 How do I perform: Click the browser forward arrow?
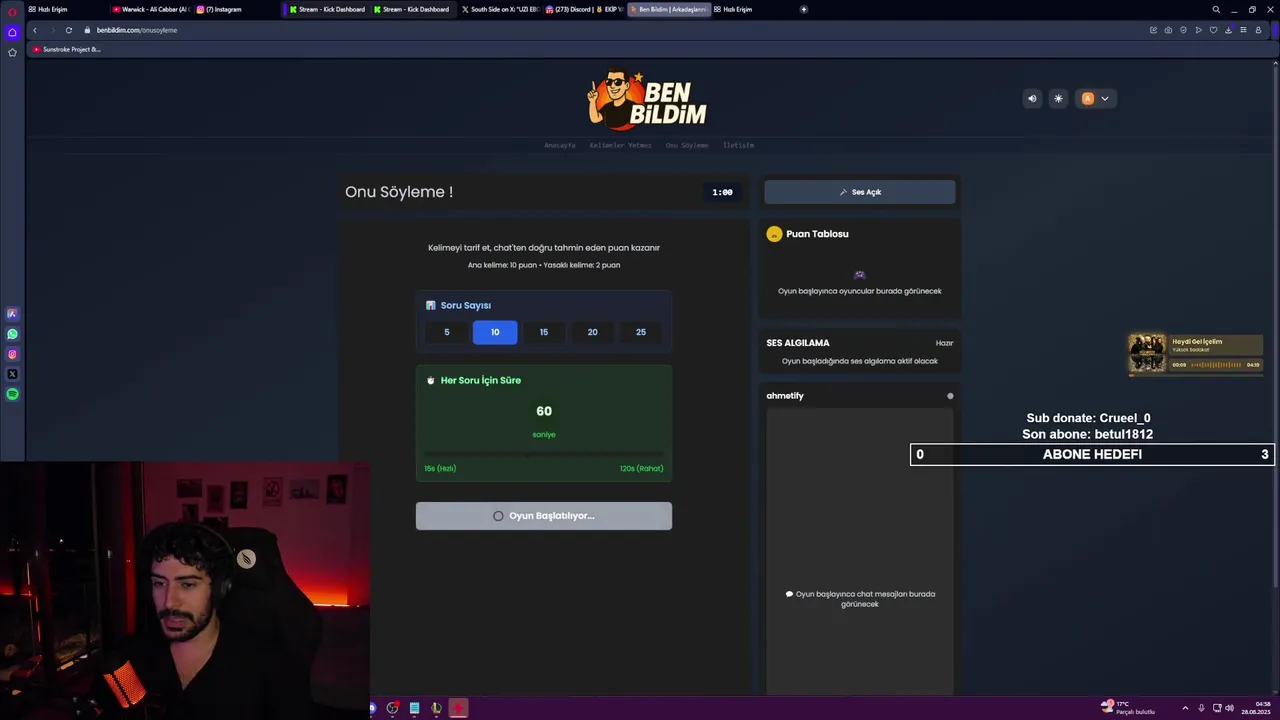(x=51, y=30)
